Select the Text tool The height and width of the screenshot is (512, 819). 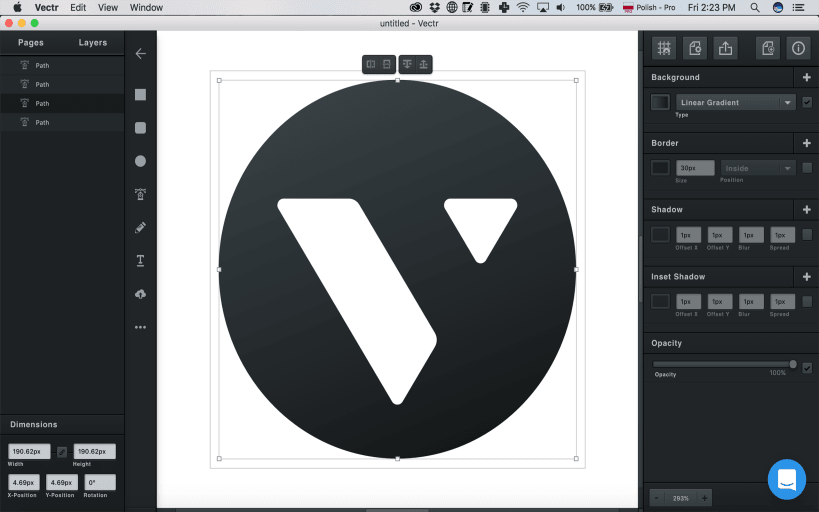coord(141,261)
